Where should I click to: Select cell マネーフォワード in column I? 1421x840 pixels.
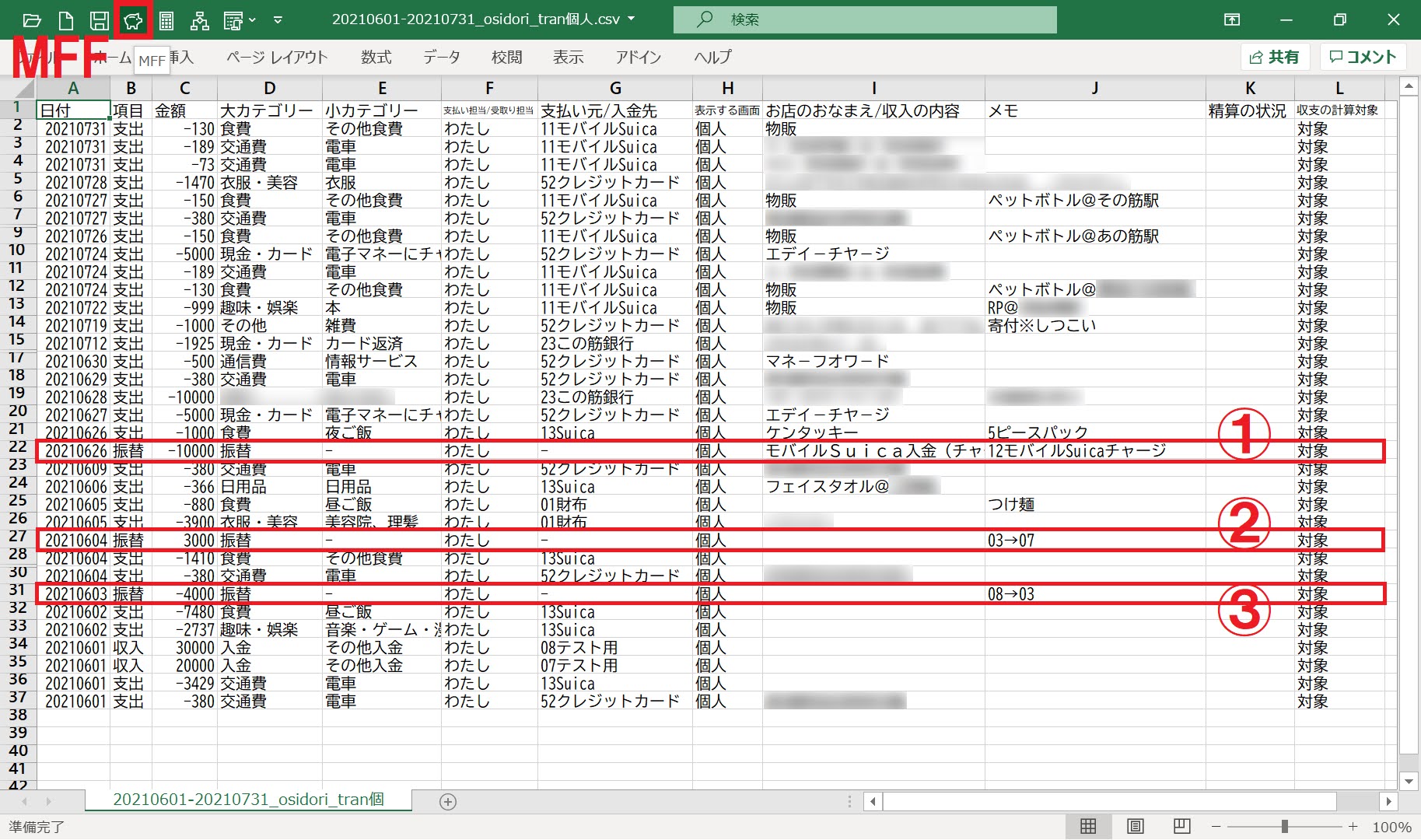873,361
